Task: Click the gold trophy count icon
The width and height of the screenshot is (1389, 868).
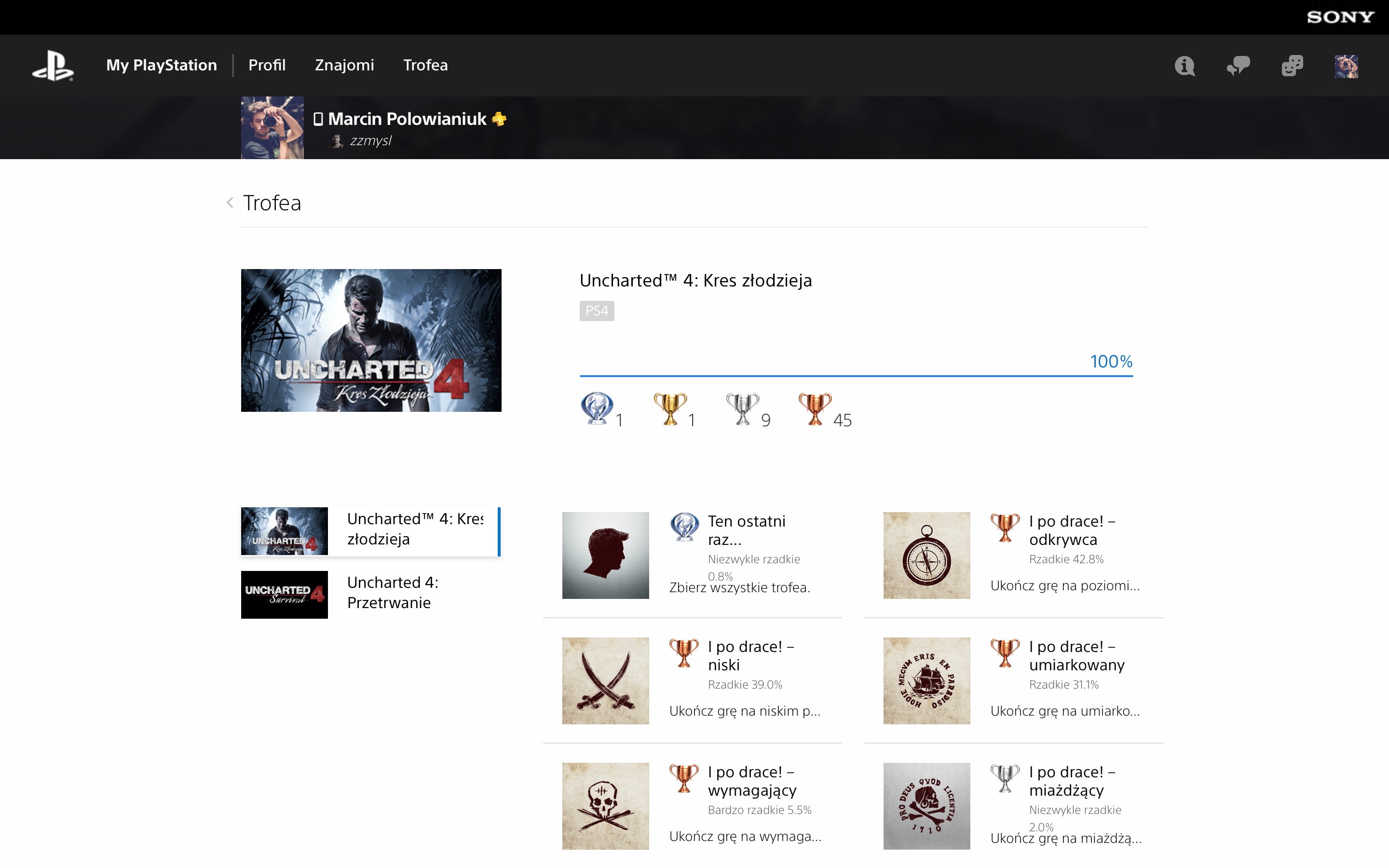Action: pos(670,408)
